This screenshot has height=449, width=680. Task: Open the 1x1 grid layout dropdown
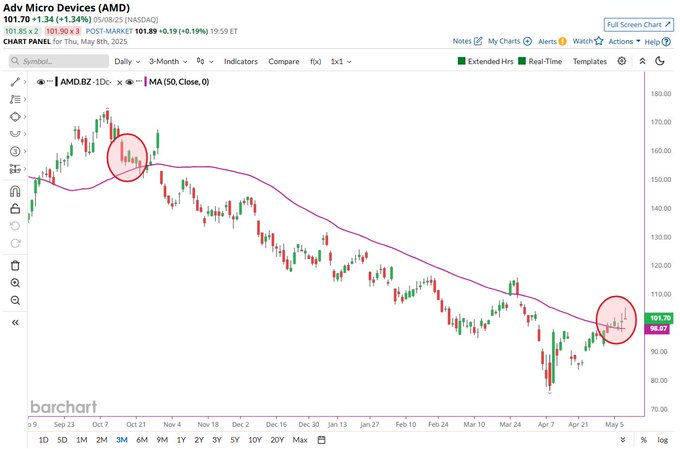341,61
